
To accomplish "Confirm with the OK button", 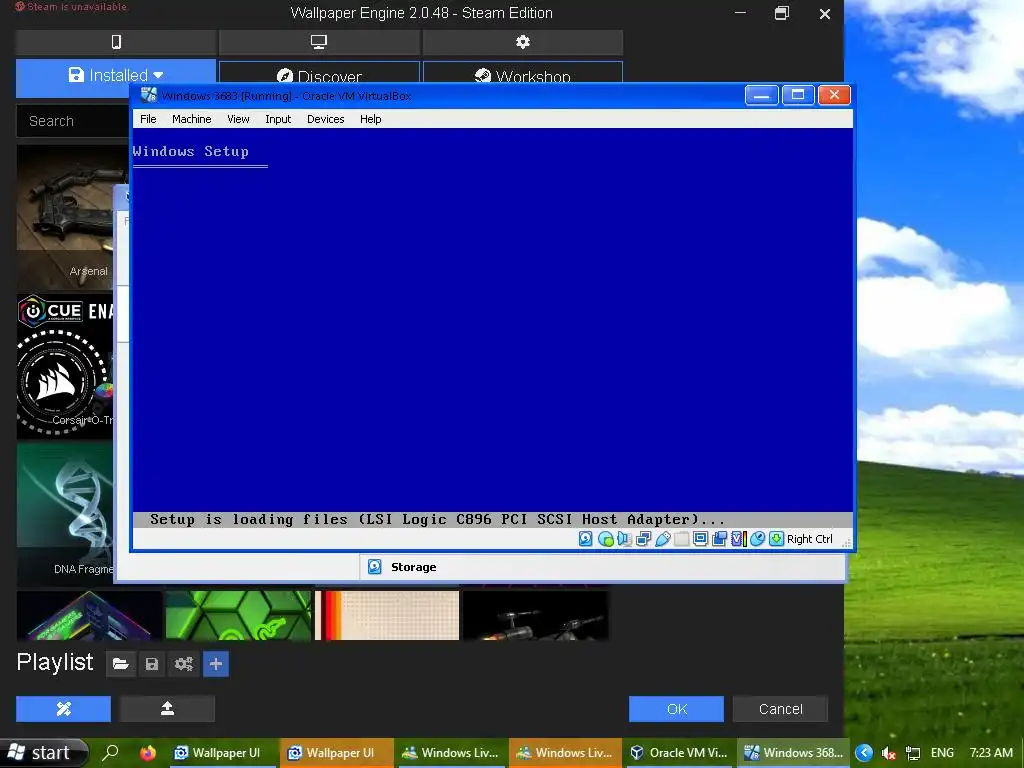I will 676,709.
